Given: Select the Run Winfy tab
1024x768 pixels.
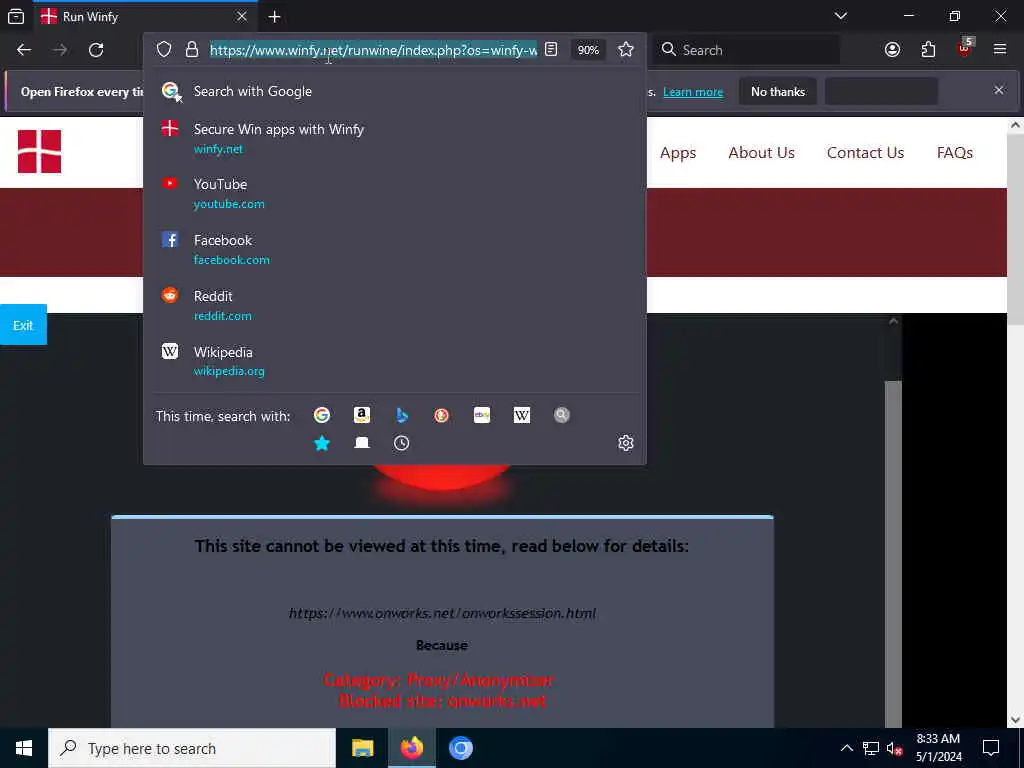Looking at the screenshot, I should [145, 16].
